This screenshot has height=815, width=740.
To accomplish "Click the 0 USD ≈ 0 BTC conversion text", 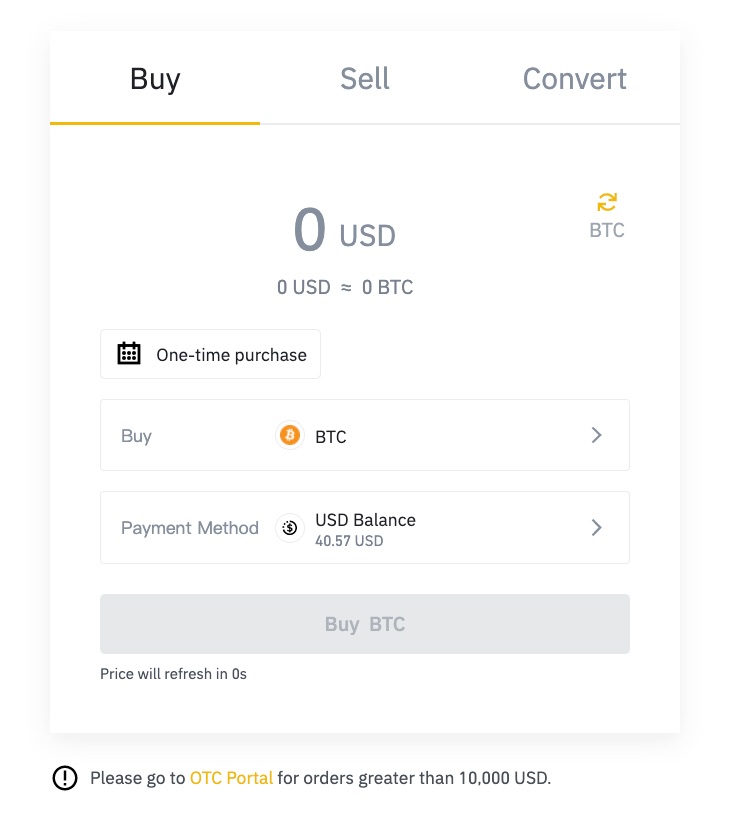I will pos(345,288).
